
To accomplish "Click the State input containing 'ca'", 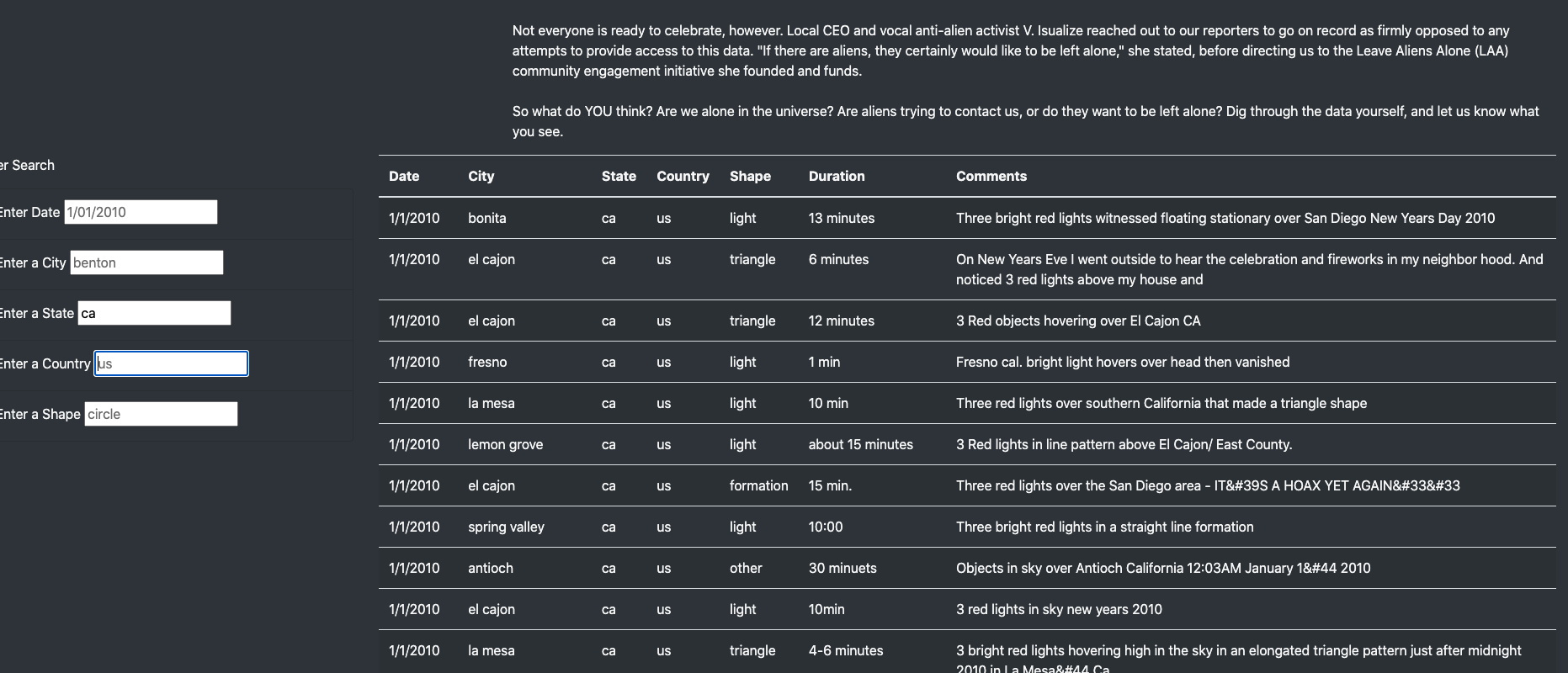I will (x=154, y=313).
